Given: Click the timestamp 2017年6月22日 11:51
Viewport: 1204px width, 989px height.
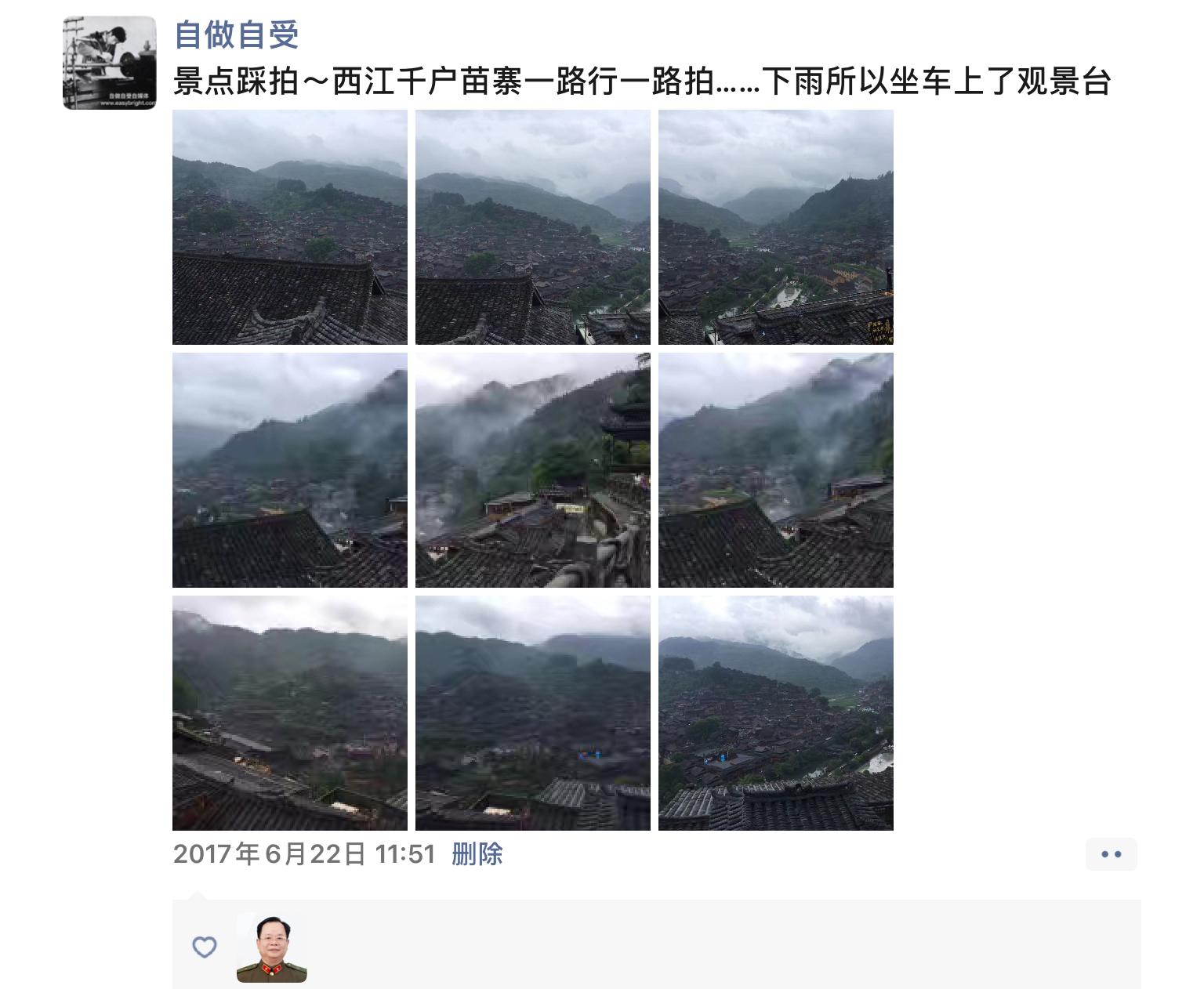Looking at the screenshot, I should [304, 853].
